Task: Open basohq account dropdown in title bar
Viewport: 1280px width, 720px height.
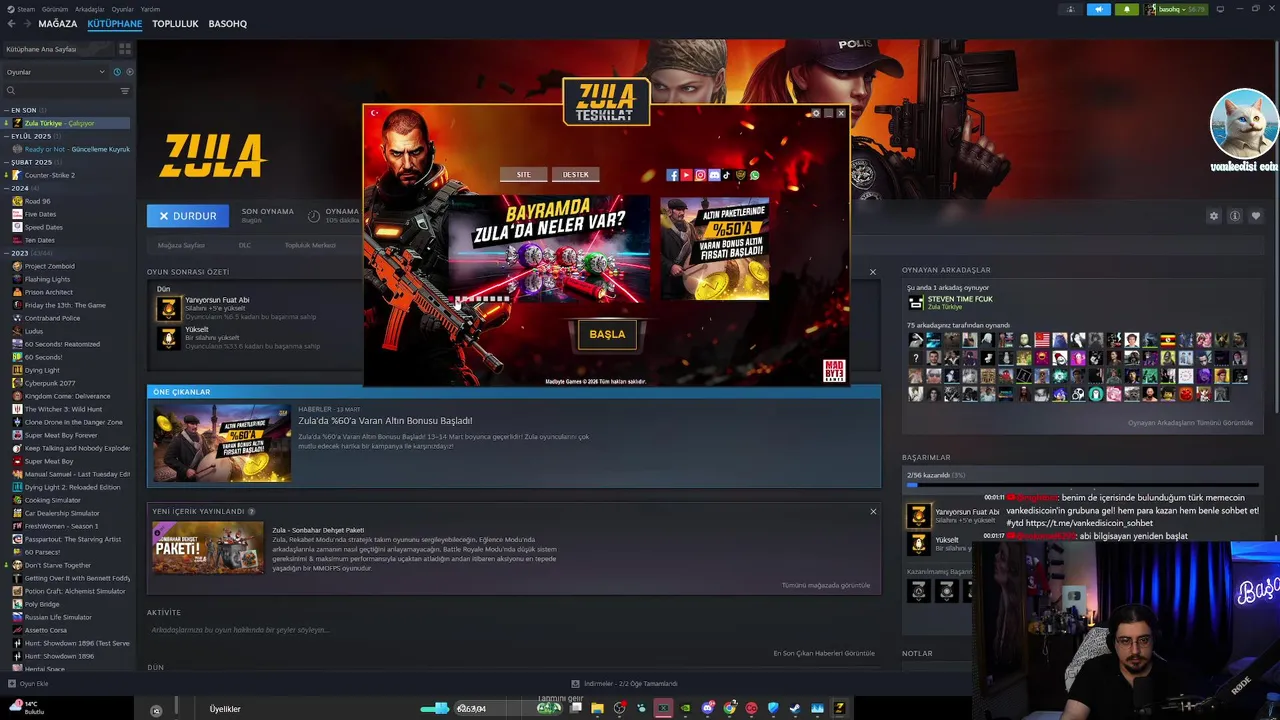Action: 1178,9
